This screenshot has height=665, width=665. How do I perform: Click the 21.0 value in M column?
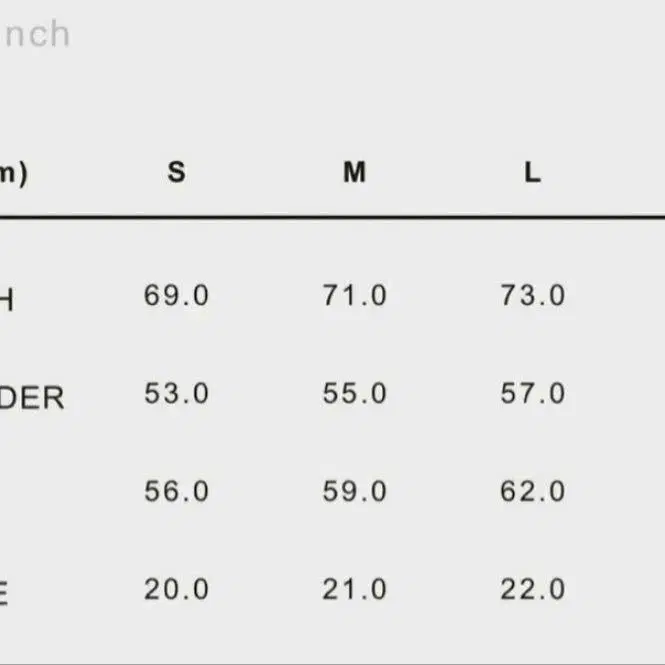(355, 589)
